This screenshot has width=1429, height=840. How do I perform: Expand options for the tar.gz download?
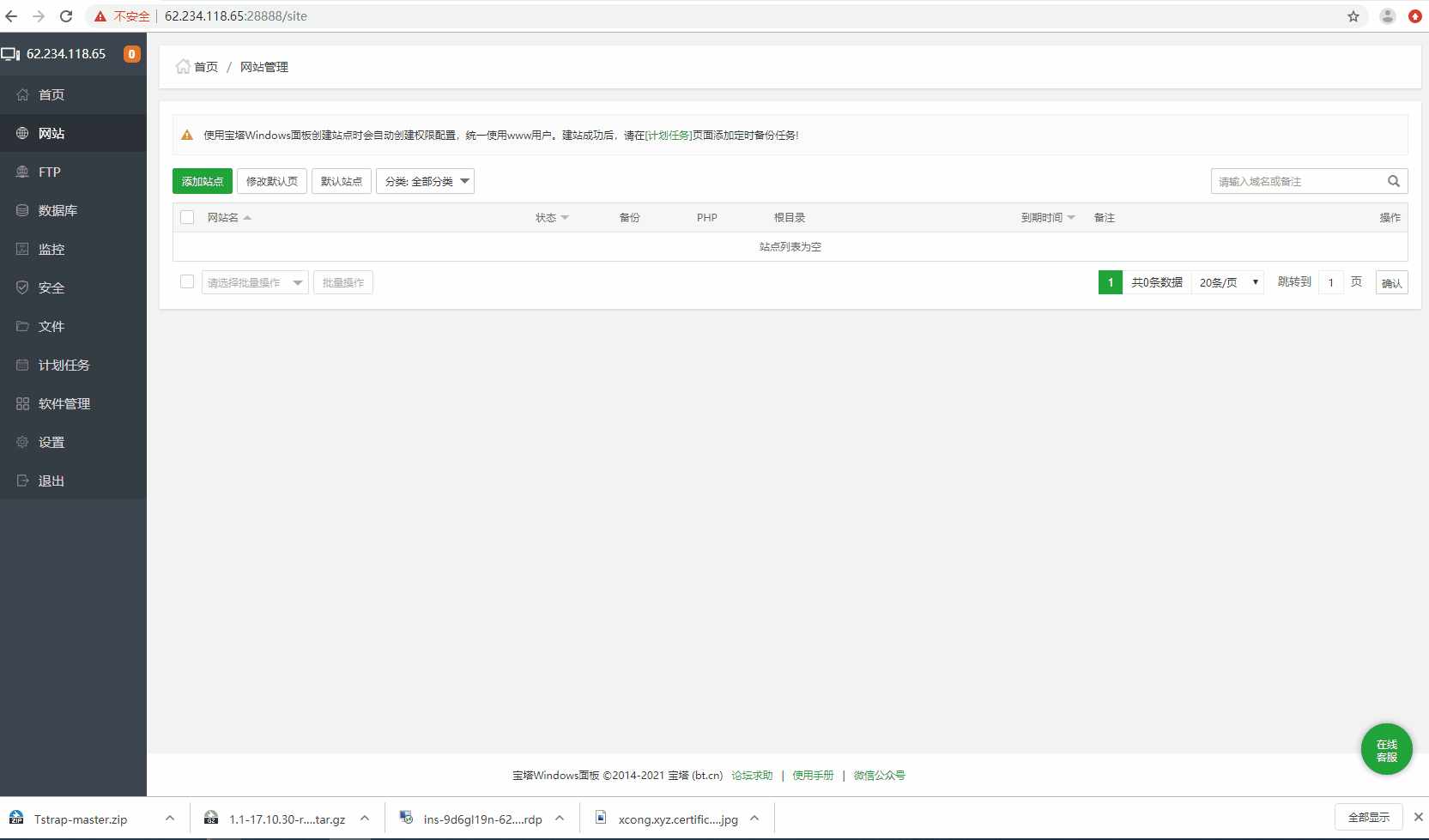[365, 818]
